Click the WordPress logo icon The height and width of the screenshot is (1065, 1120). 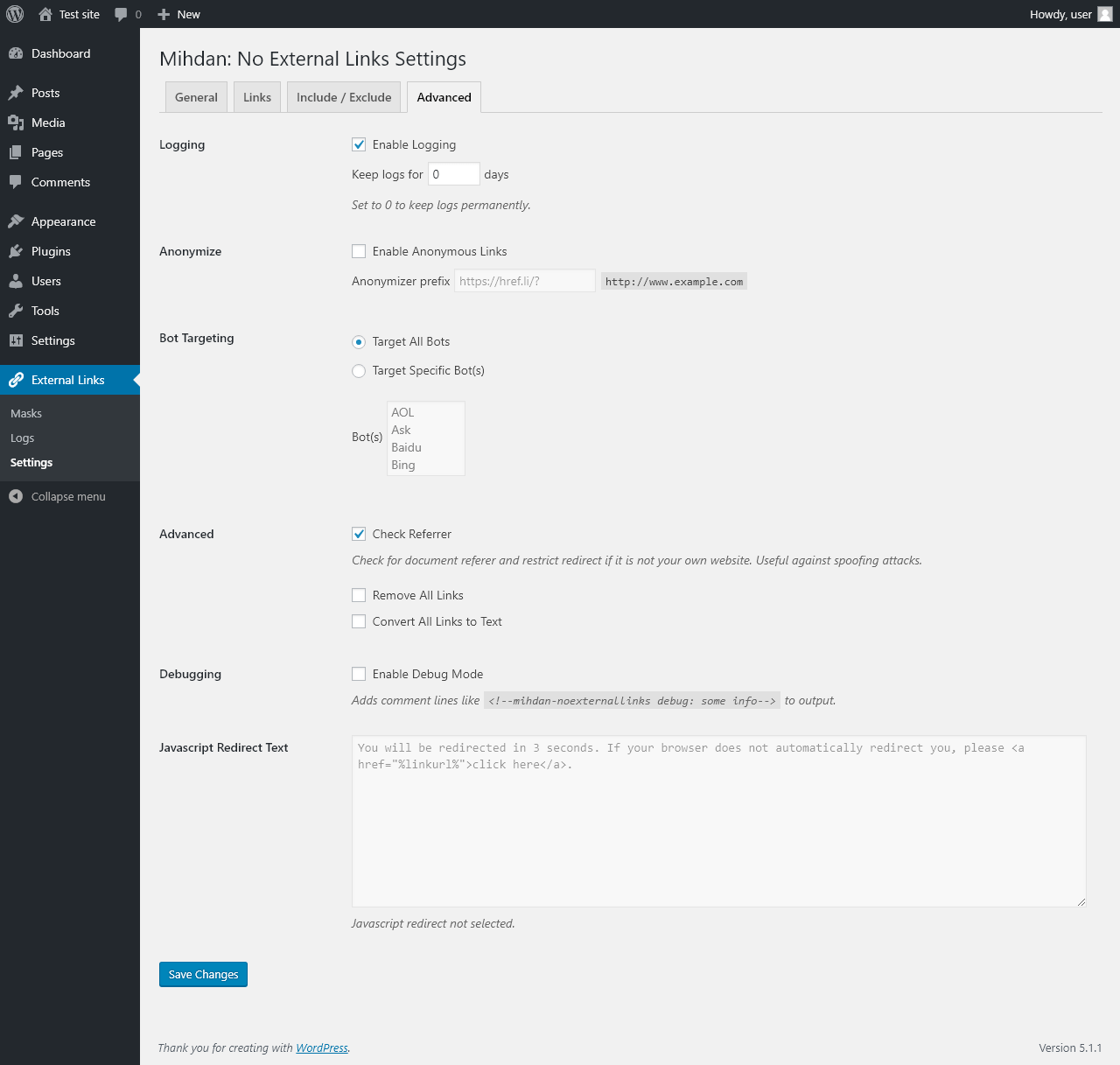pos(15,14)
